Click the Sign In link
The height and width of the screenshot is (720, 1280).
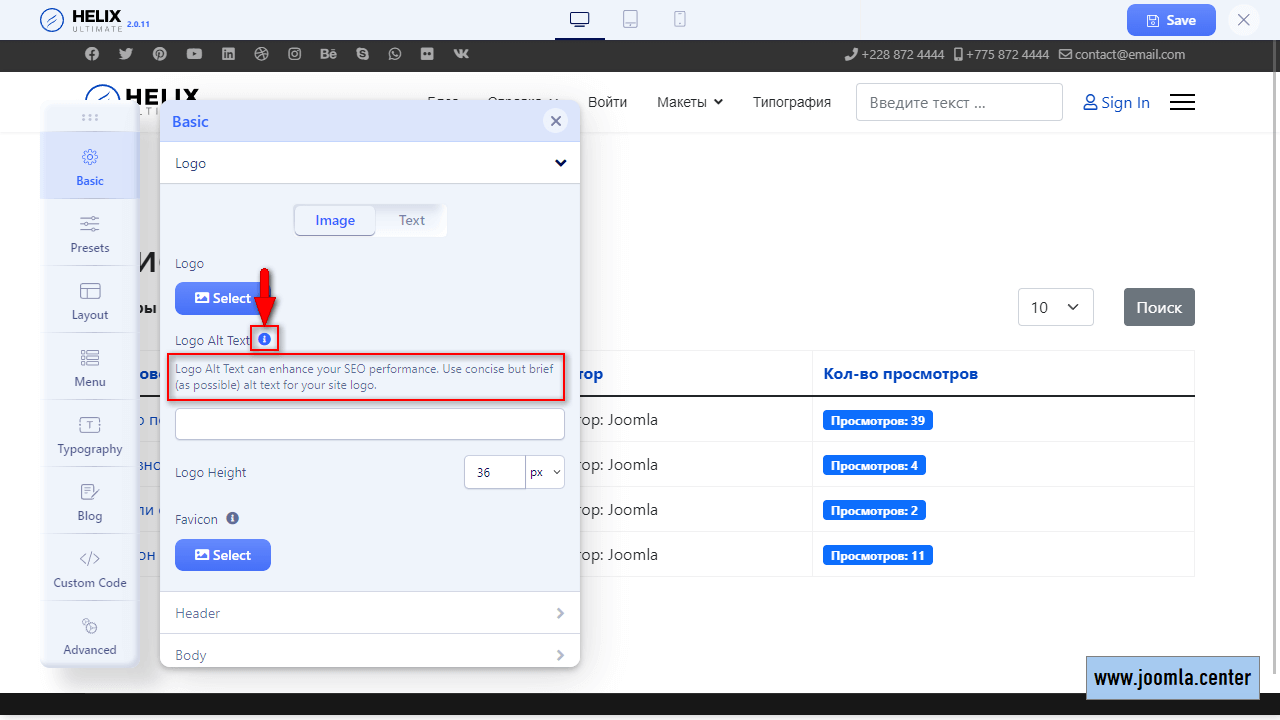[1116, 102]
